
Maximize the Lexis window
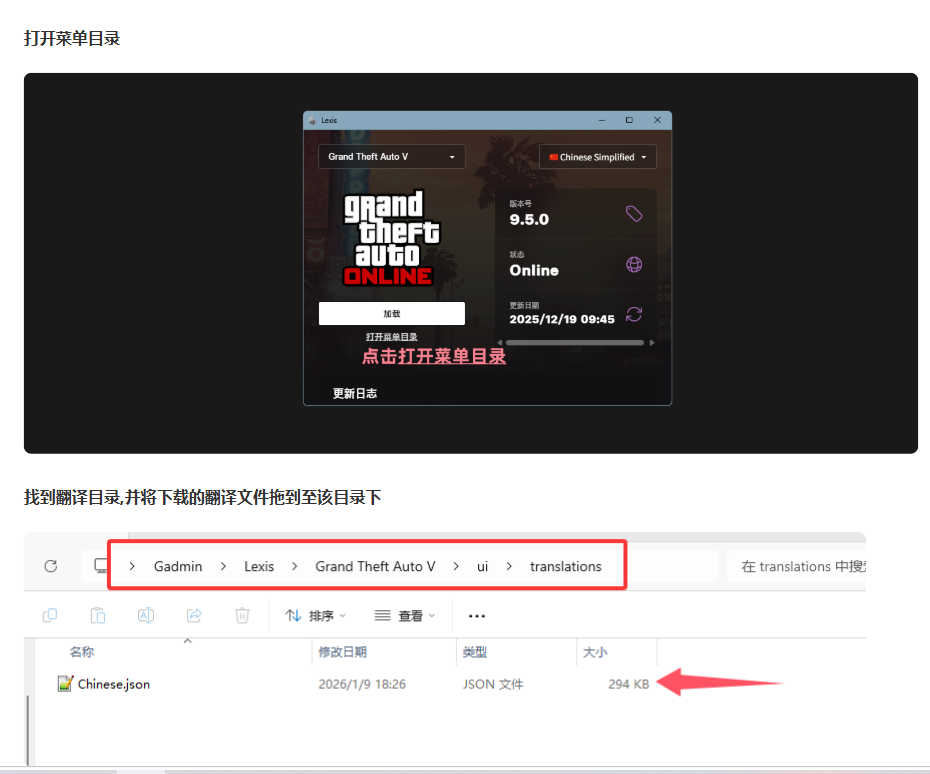pos(629,120)
